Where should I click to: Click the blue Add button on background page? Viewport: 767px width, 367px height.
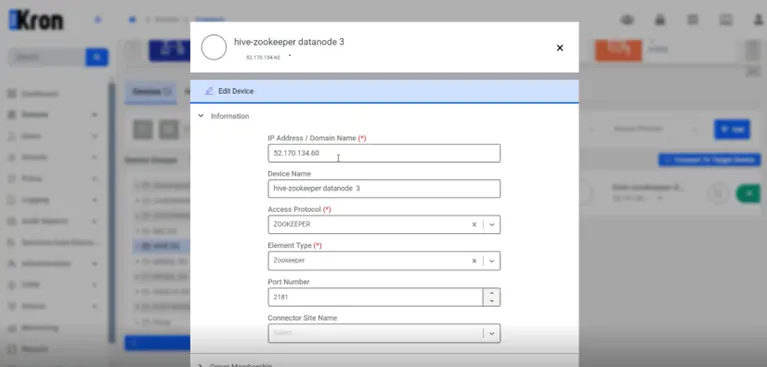[x=732, y=129]
